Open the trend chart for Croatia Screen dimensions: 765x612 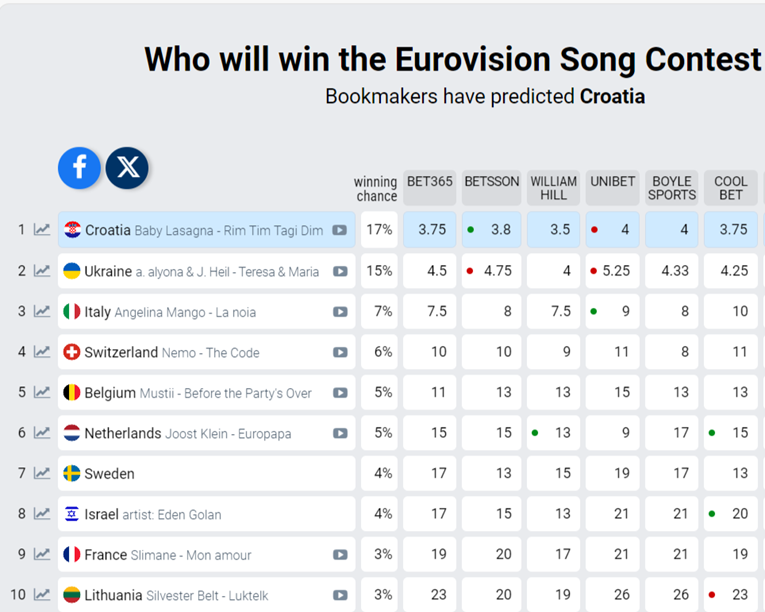click(42, 230)
